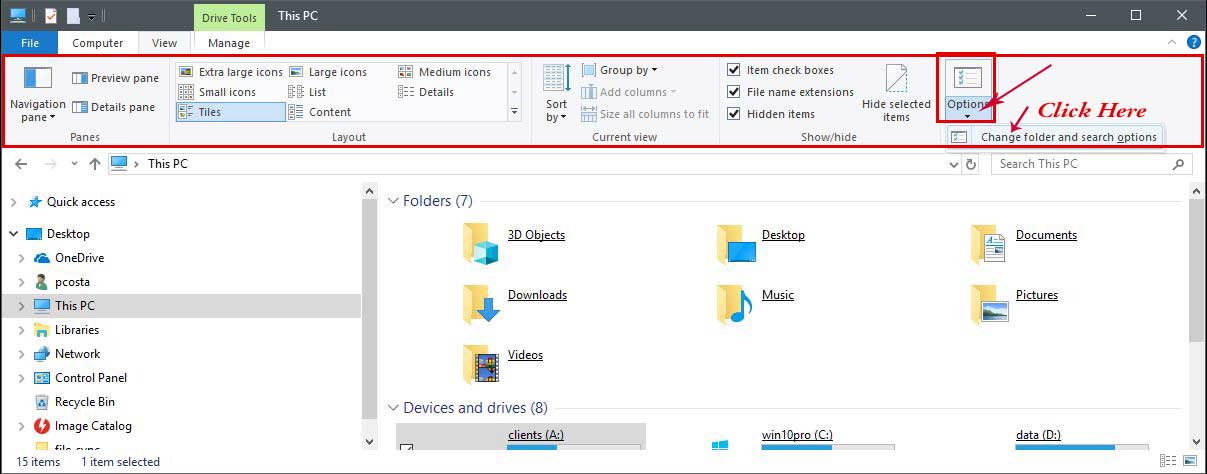1207x474 pixels.
Task: Open the File tab
Action: (x=29, y=43)
